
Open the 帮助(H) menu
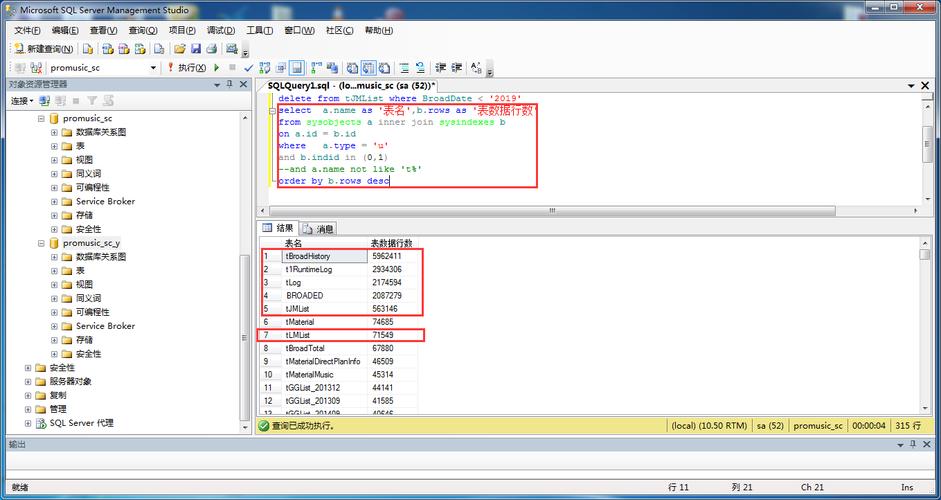379,31
